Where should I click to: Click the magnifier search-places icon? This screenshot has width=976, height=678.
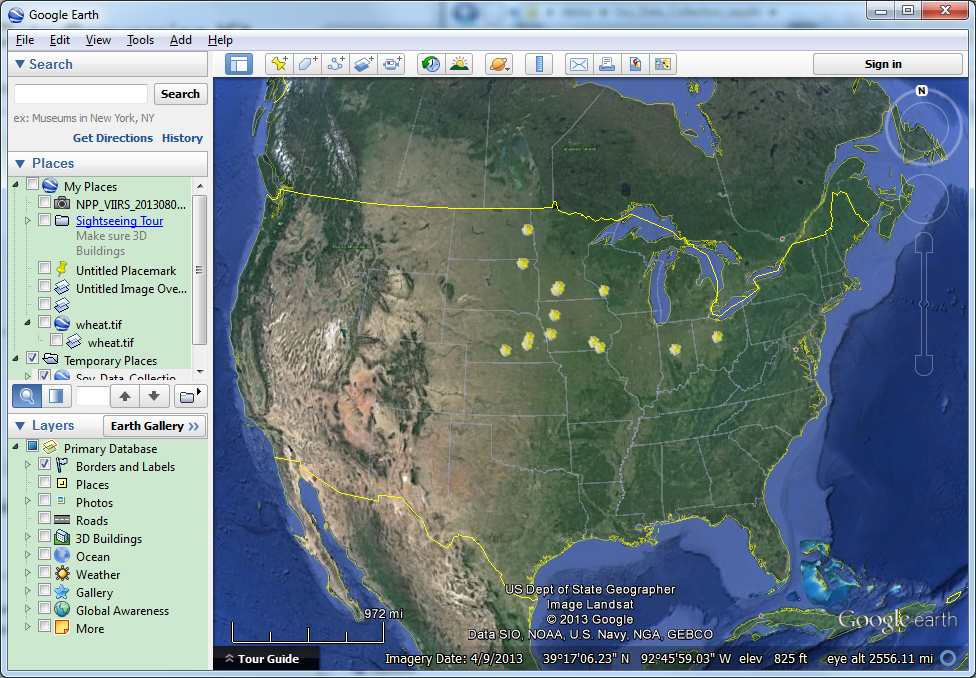pos(27,396)
